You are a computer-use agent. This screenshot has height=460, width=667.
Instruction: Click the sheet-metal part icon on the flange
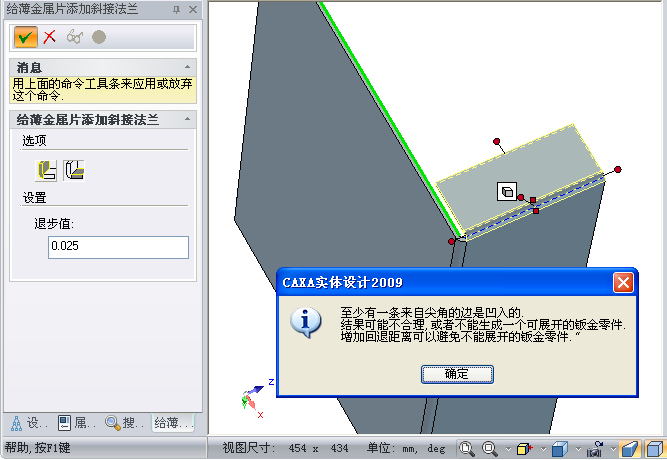(x=507, y=191)
